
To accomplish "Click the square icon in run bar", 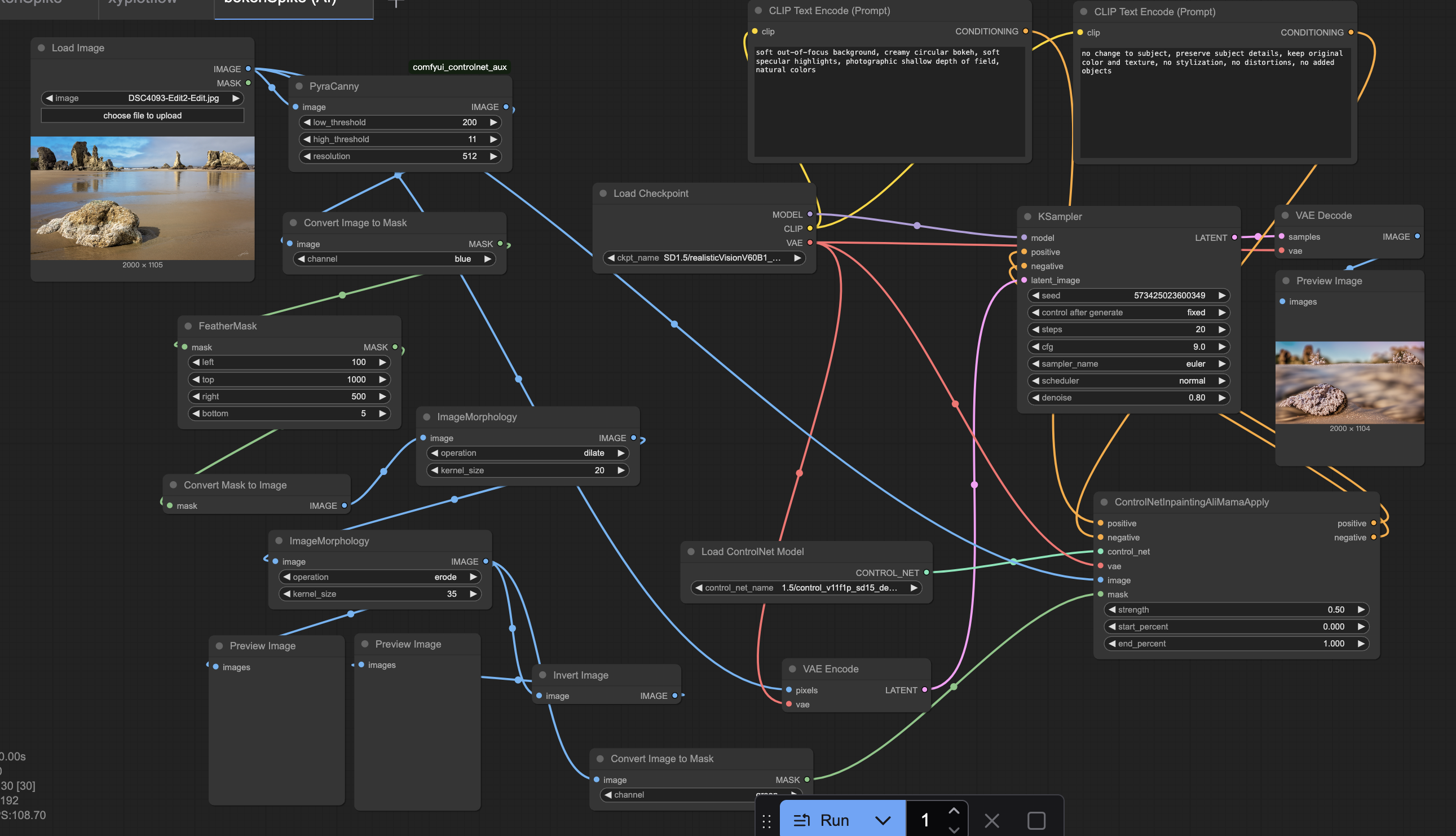I will 1036,820.
